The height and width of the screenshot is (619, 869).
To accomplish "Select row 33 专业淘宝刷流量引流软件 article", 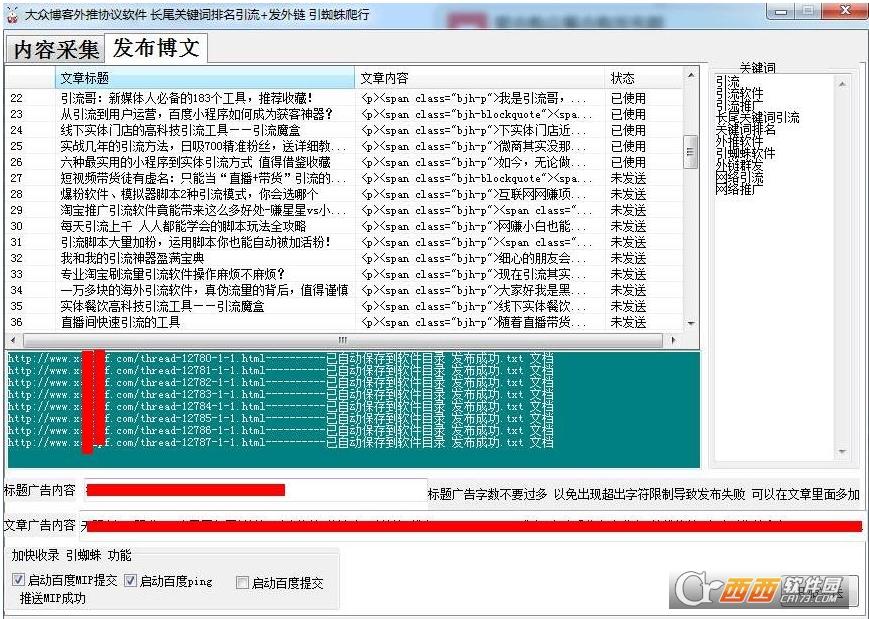I will coord(344,274).
